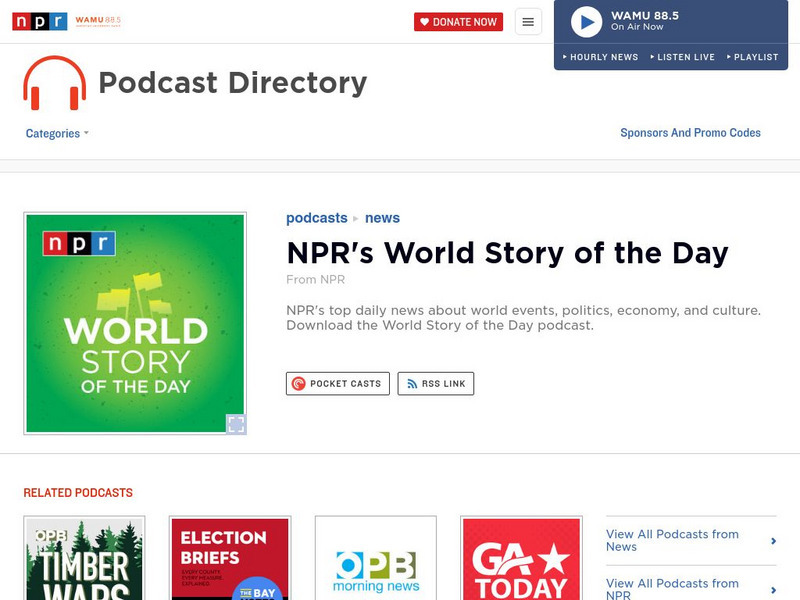Subscribe via the Pocket Casts button
The width and height of the screenshot is (800, 600).
[338, 384]
